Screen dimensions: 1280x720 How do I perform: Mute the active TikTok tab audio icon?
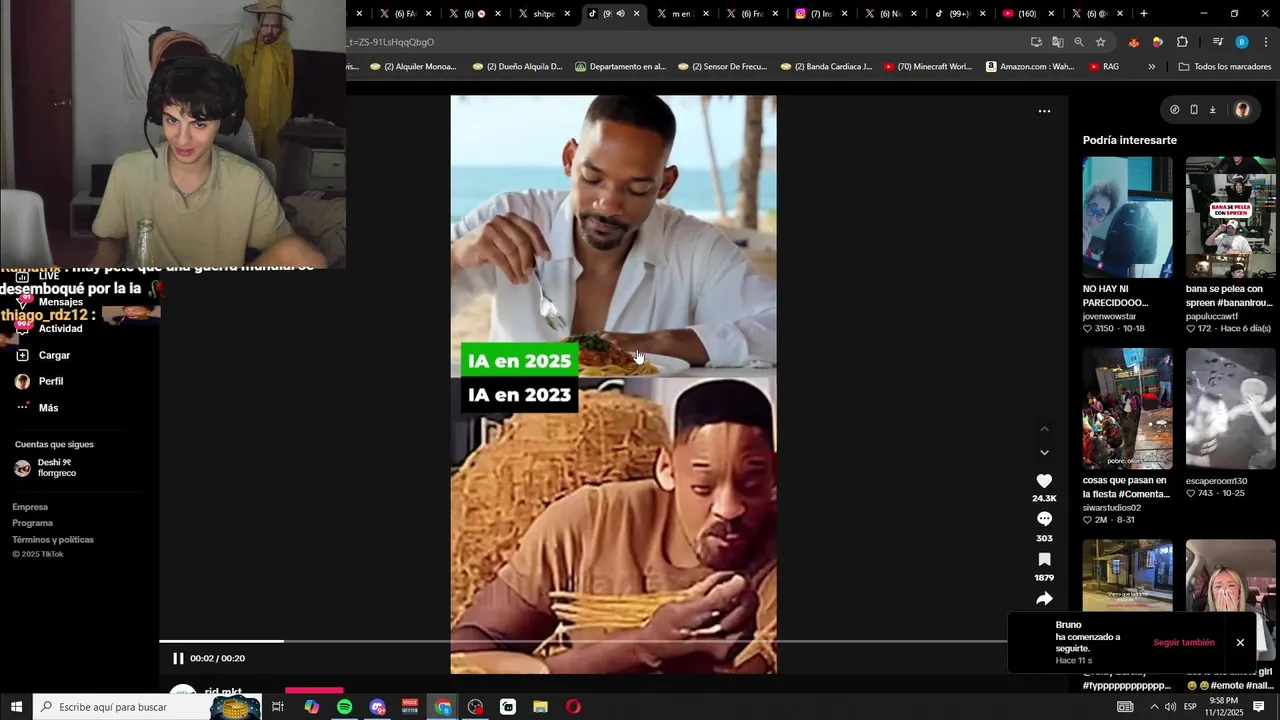(620, 14)
